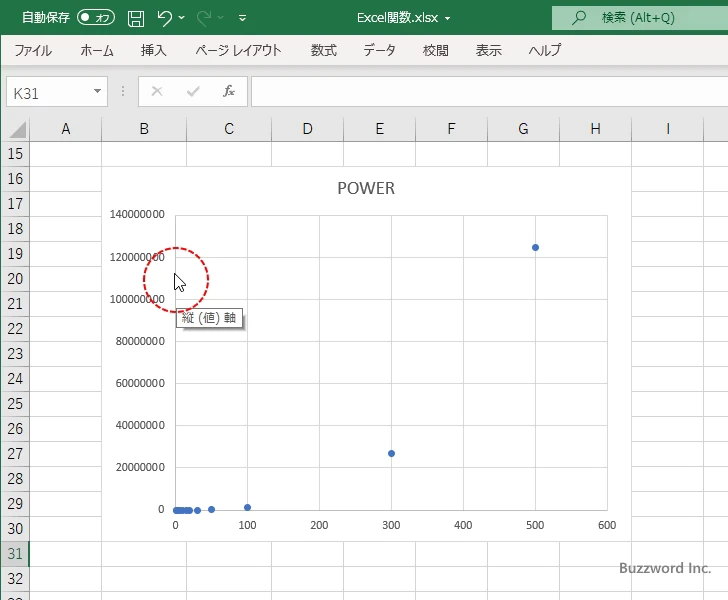Screen dimensions: 728x600
Task: Open the Redo history dropdown arrow
Action: (x=221, y=18)
